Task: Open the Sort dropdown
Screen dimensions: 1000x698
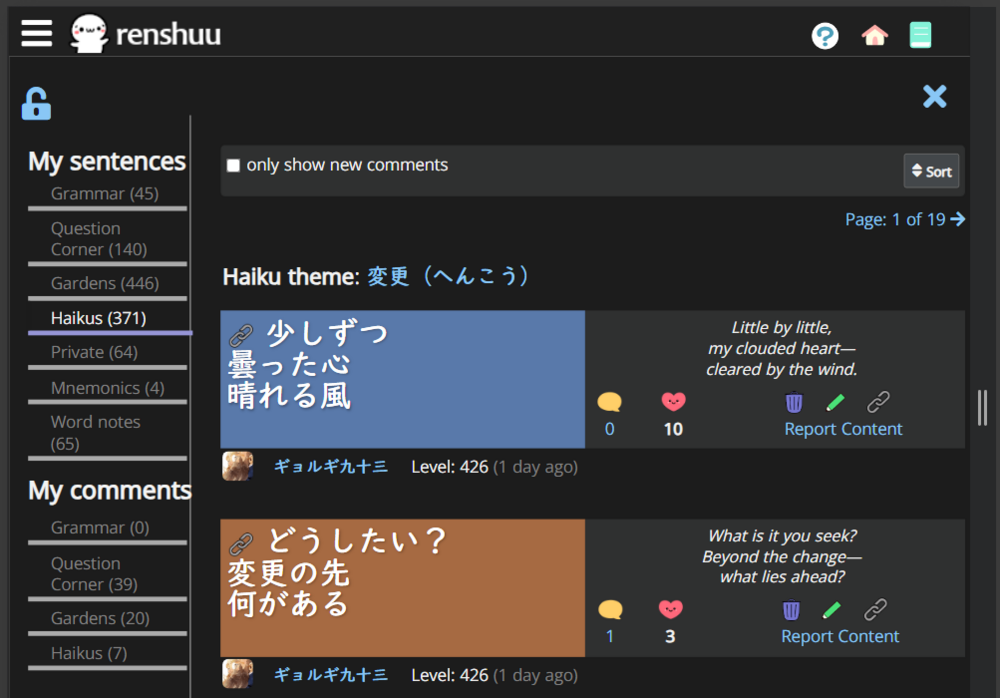Action: [931, 171]
